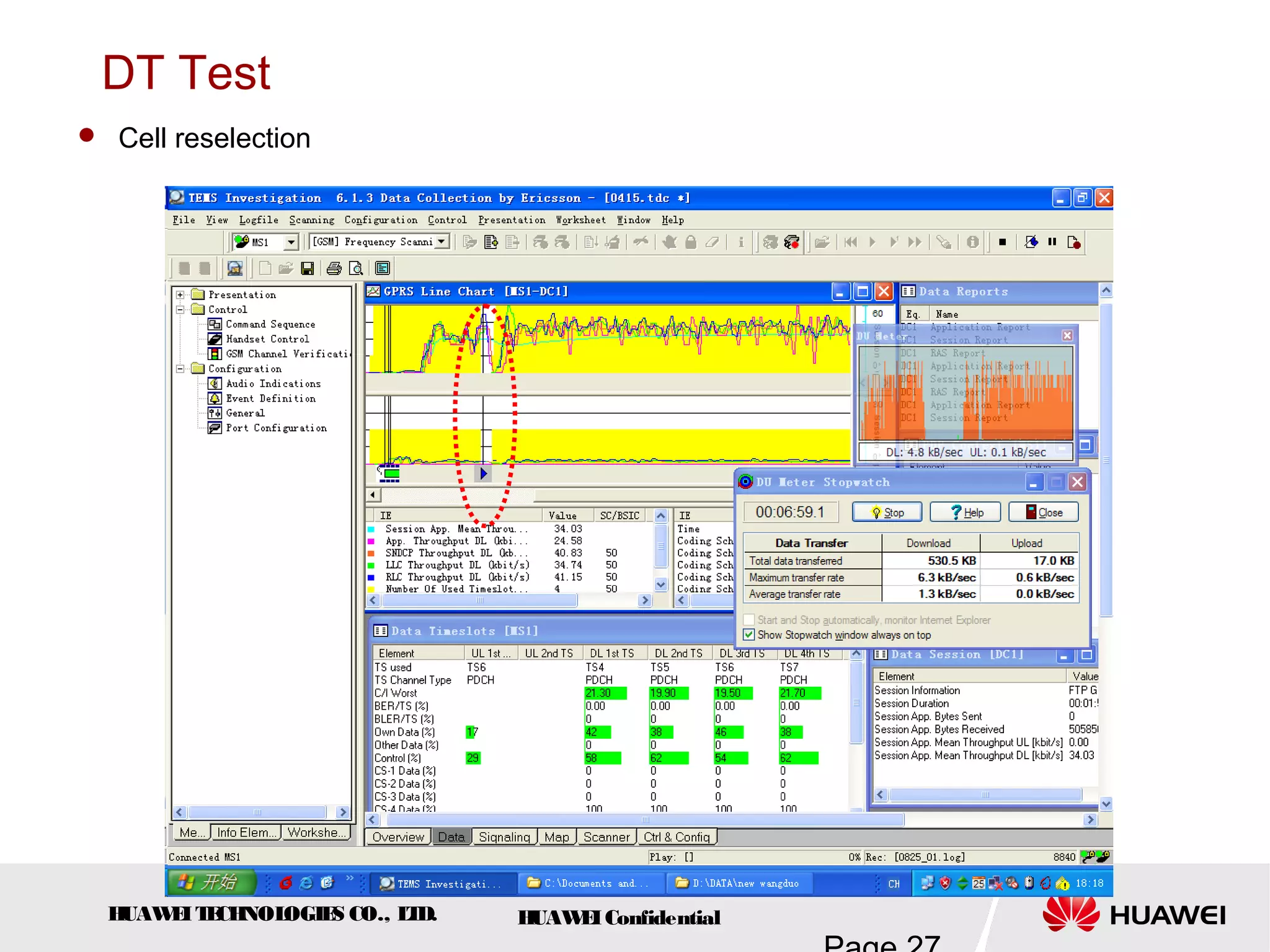The image size is (1270, 952).
Task: Expand the Presentation folder node
Action: [x=180, y=294]
